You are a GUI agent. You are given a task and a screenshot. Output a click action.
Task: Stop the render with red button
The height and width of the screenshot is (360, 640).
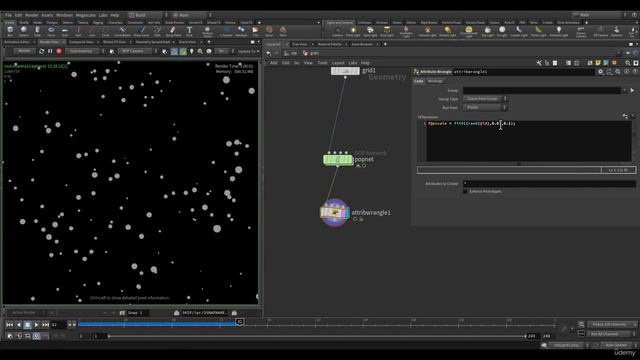coord(59,51)
